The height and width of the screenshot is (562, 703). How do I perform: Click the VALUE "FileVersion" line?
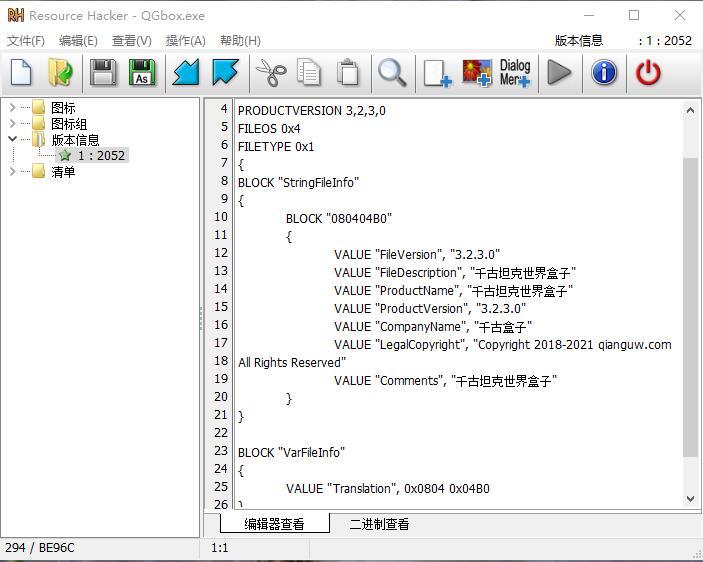click(417, 255)
